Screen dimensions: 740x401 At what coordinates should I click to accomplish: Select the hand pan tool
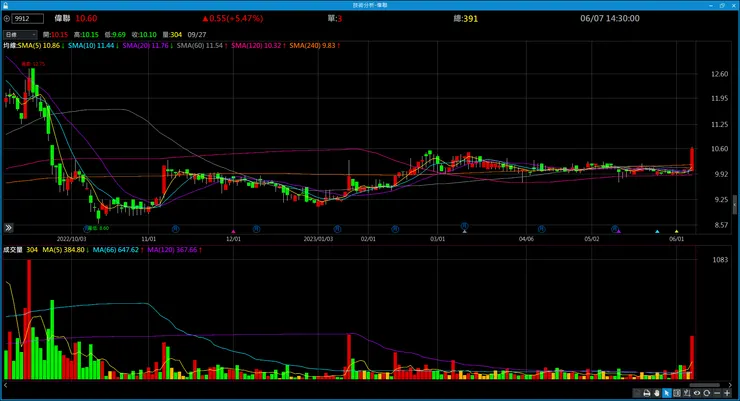click(x=657, y=393)
